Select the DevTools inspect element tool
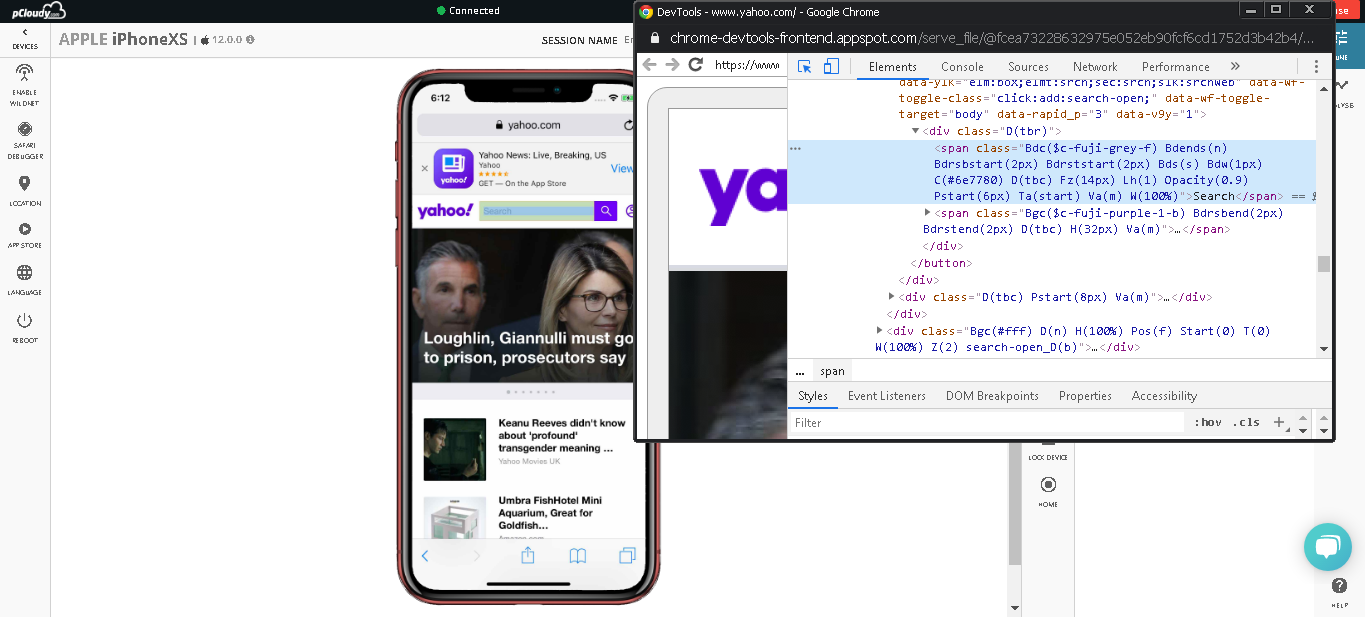The image size is (1365, 617). point(804,67)
